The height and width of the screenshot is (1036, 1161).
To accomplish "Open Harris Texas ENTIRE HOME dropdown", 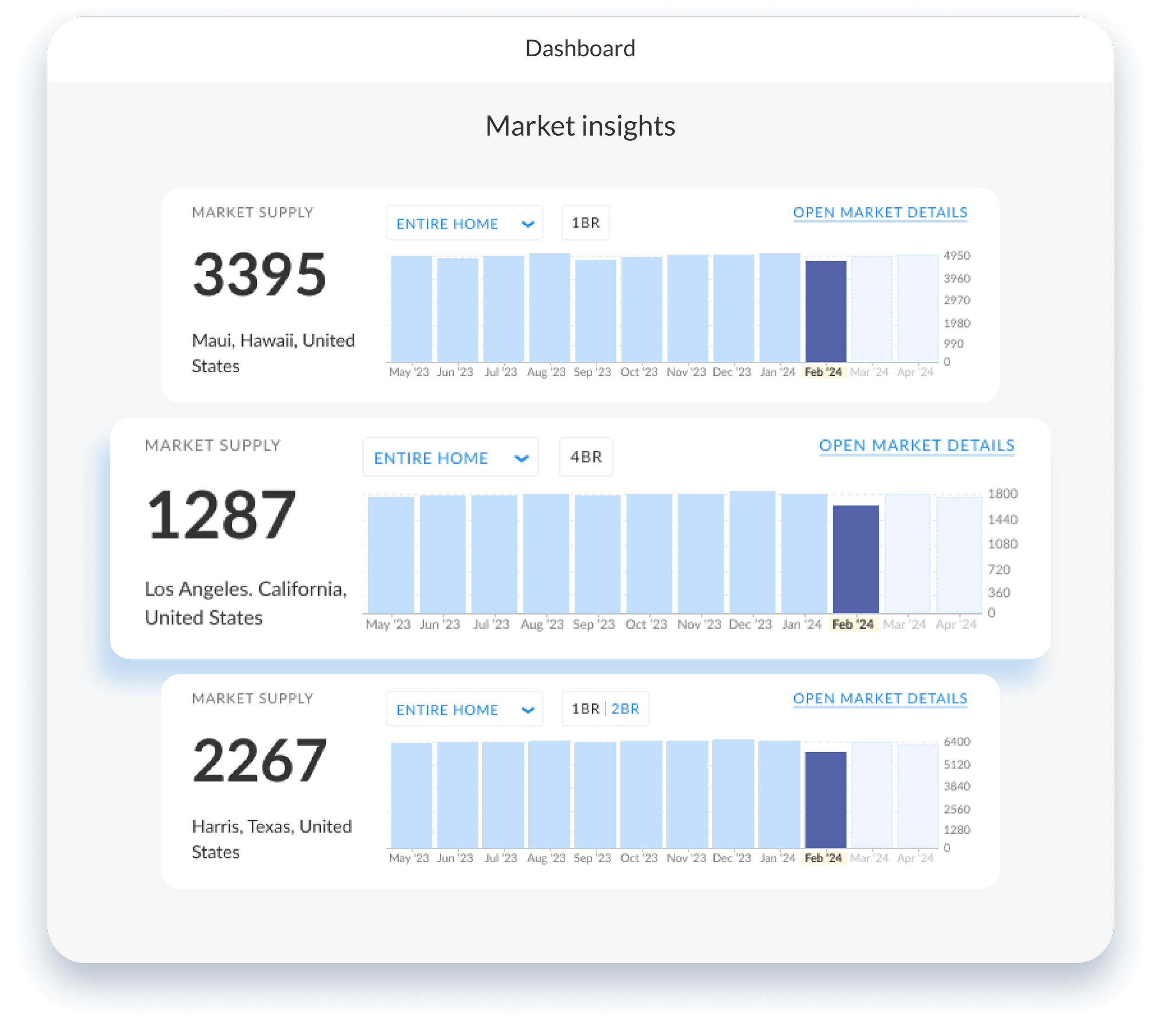I will pyautogui.click(x=464, y=709).
